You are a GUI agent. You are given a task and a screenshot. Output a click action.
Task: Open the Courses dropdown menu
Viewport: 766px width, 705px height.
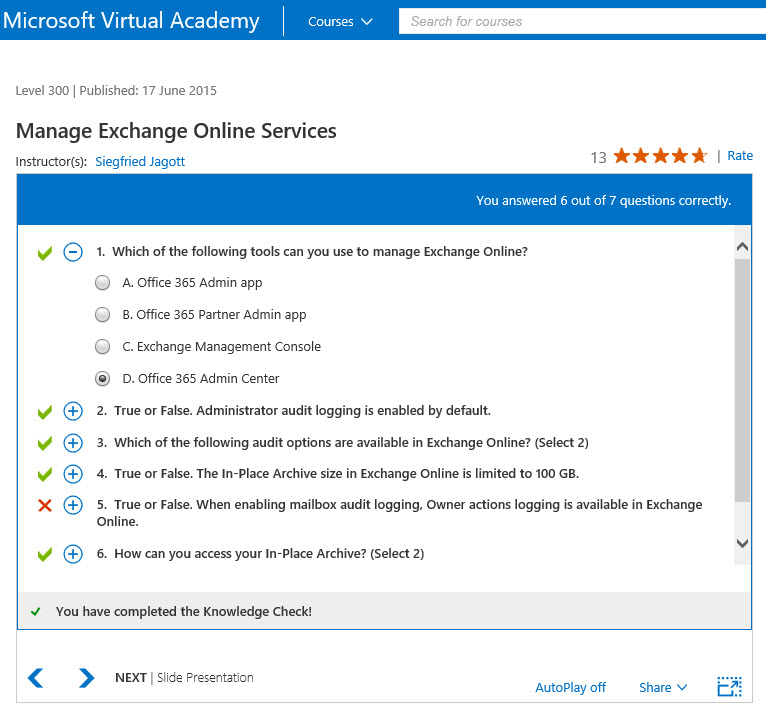click(340, 21)
